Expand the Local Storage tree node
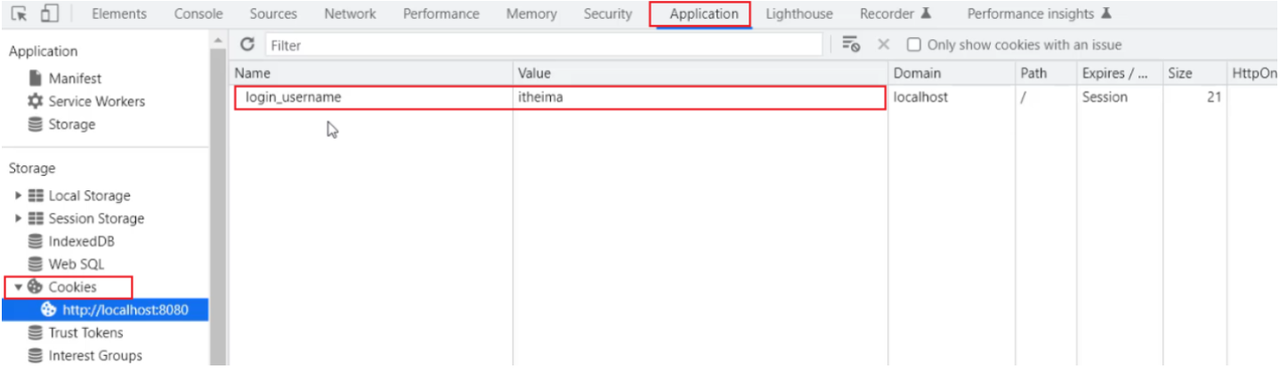This screenshot has width=1280, height=377. 18,196
